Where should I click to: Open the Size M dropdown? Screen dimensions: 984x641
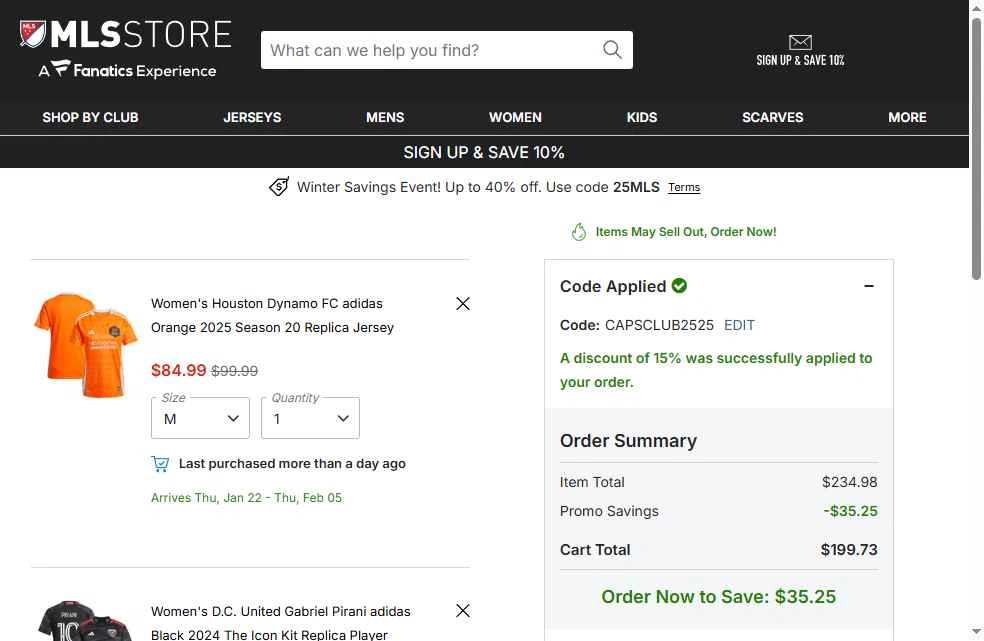point(200,418)
